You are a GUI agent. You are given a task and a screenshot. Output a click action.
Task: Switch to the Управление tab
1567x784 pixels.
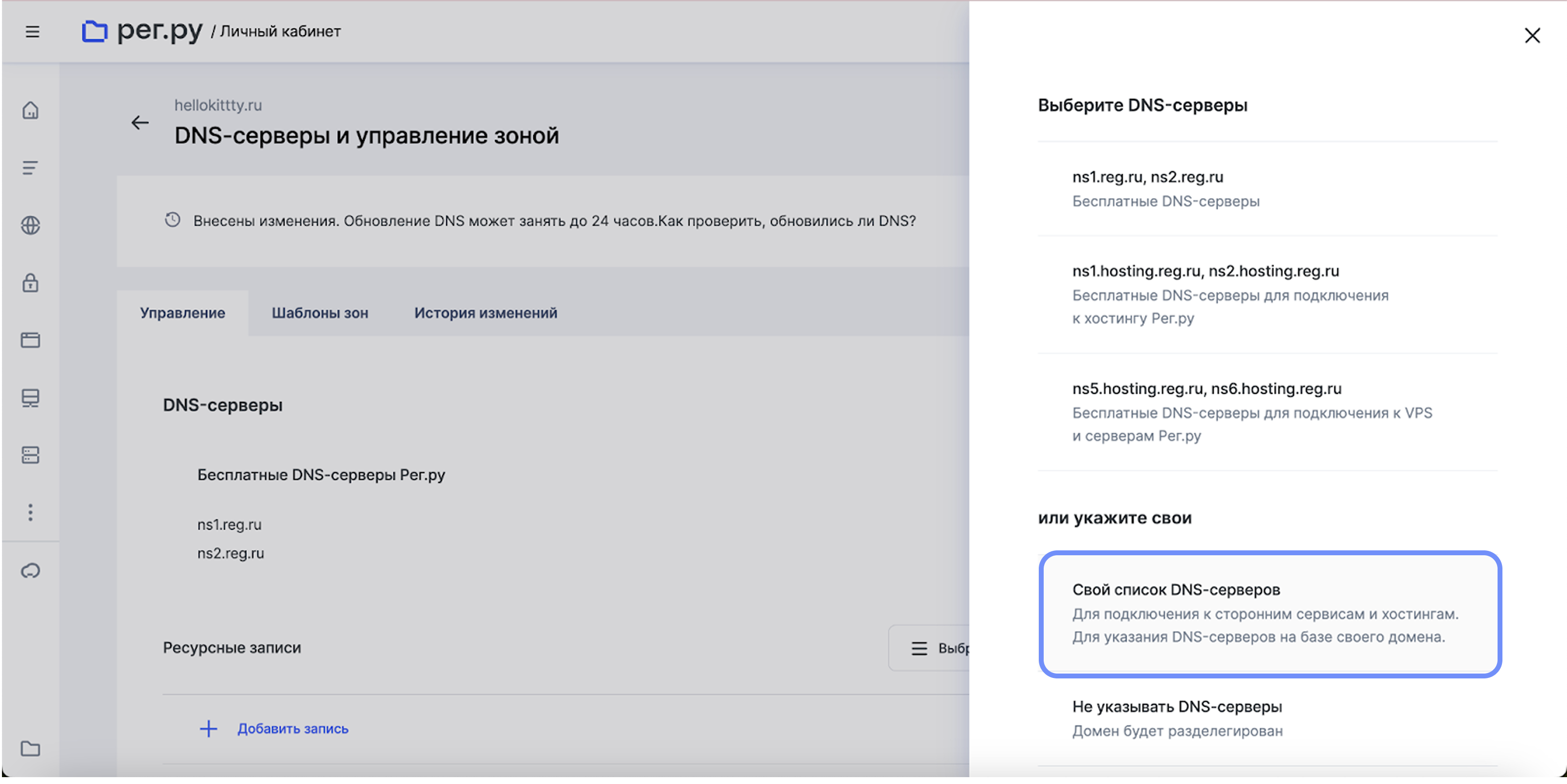[x=182, y=313]
